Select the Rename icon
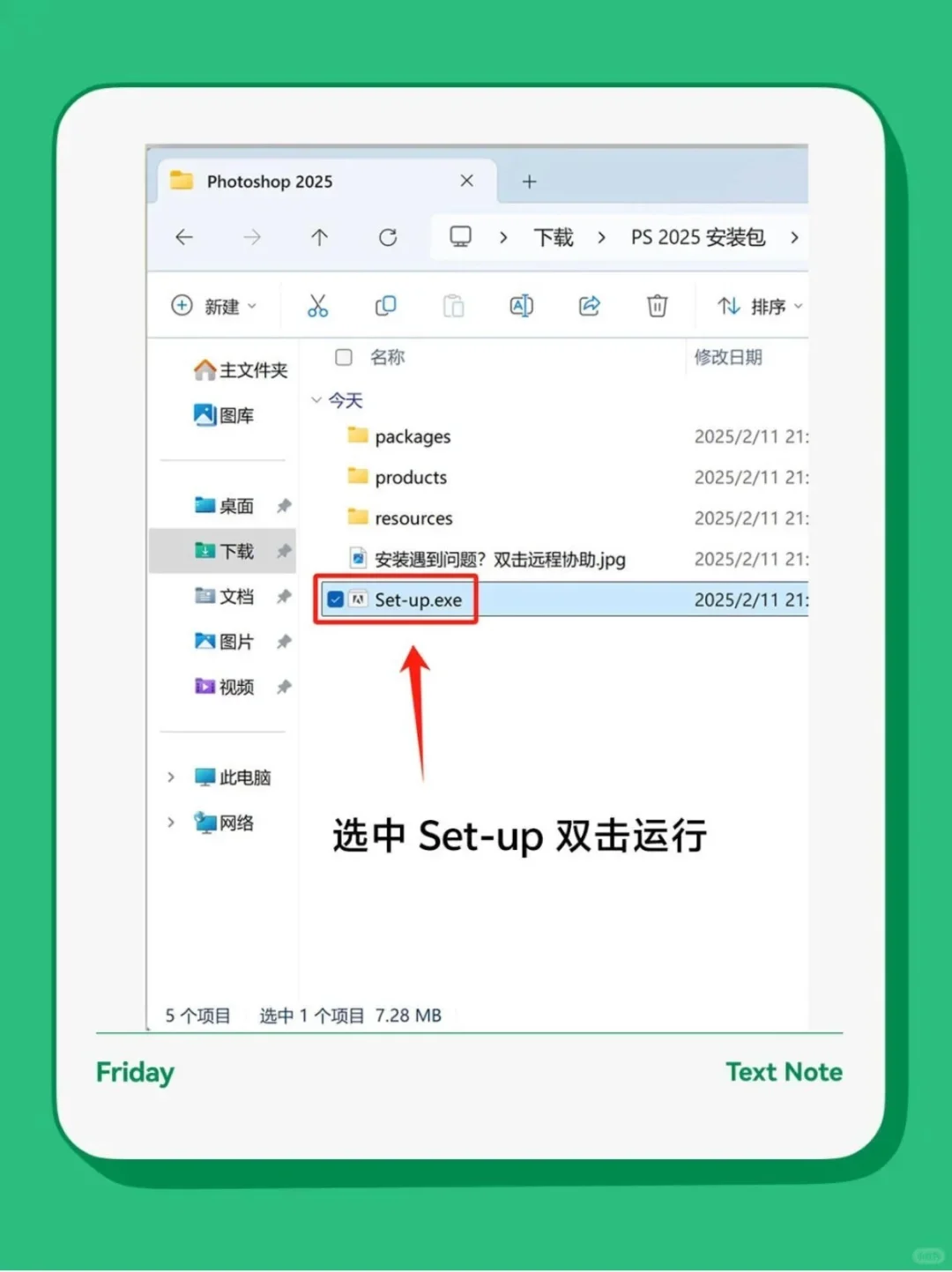Screen dimensions: 952x1272 click(521, 306)
